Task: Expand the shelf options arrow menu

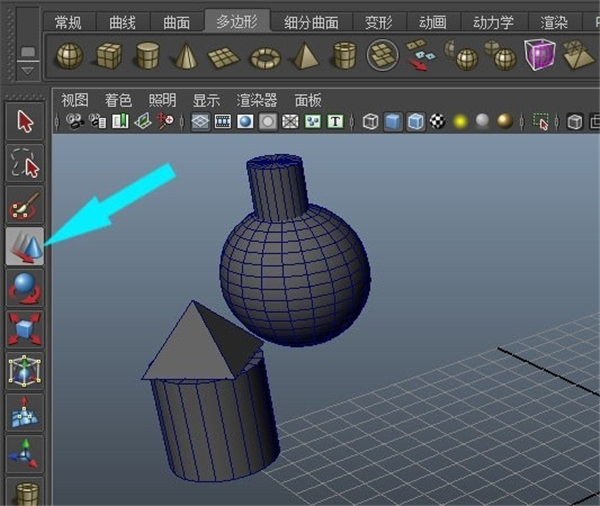Action: tap(27, 70)
